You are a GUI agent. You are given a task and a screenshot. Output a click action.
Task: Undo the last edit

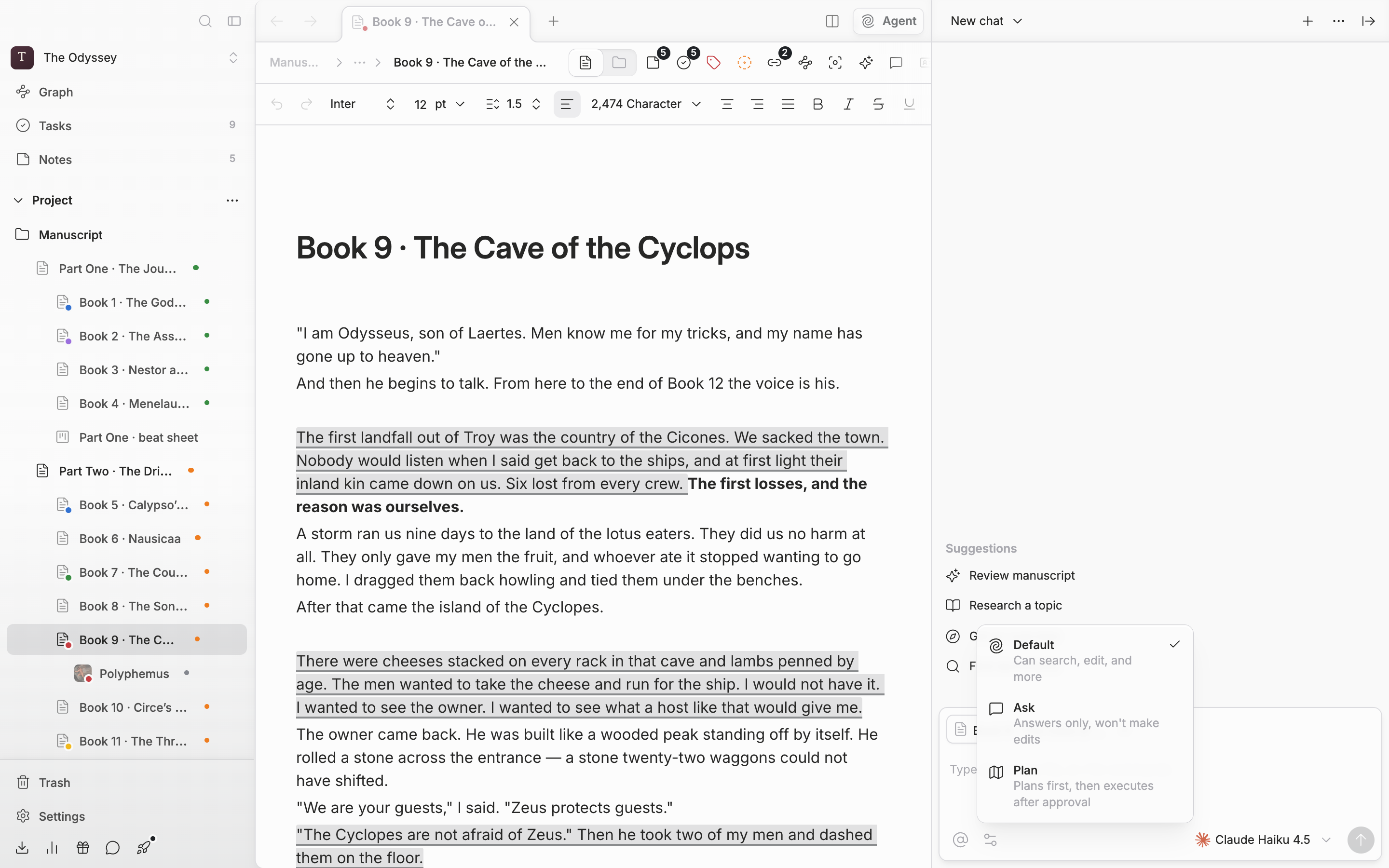click(x=277, y=104)
